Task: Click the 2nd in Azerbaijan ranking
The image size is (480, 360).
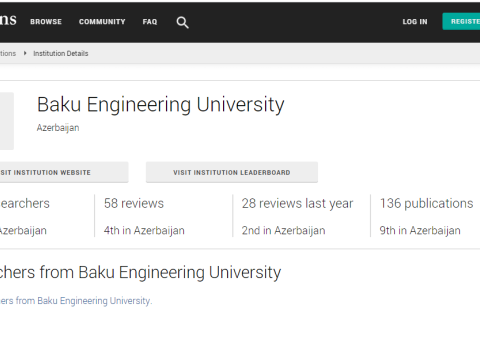Action: [283, 230]
